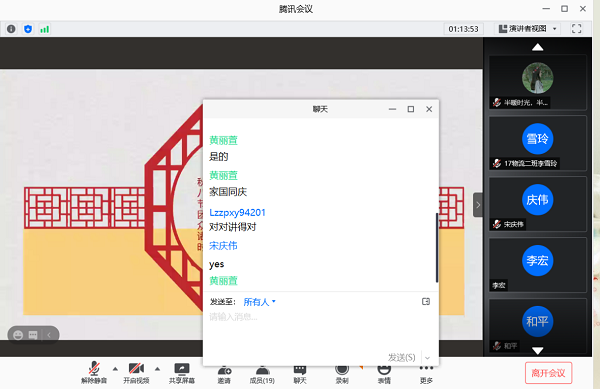Select 庆伟 participant tile
The image size is (600, 389).
[537, 204]
